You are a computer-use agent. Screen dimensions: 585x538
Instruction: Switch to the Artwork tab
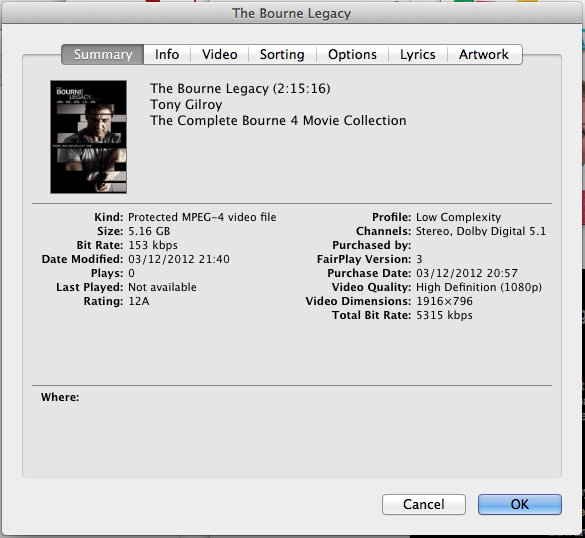[x=484, y=54]
